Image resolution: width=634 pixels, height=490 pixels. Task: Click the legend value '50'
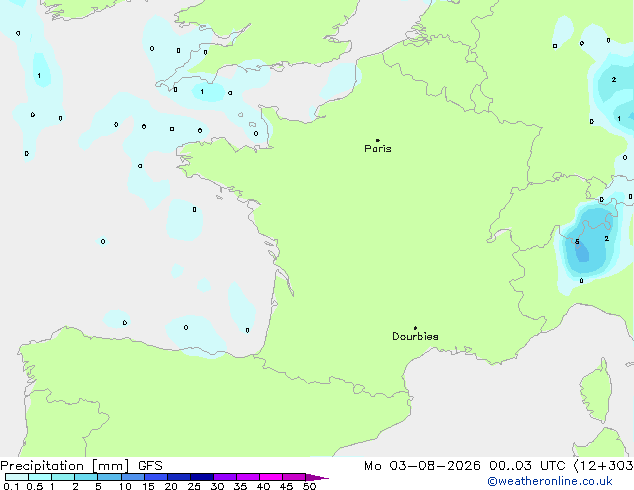click(309, 486)
